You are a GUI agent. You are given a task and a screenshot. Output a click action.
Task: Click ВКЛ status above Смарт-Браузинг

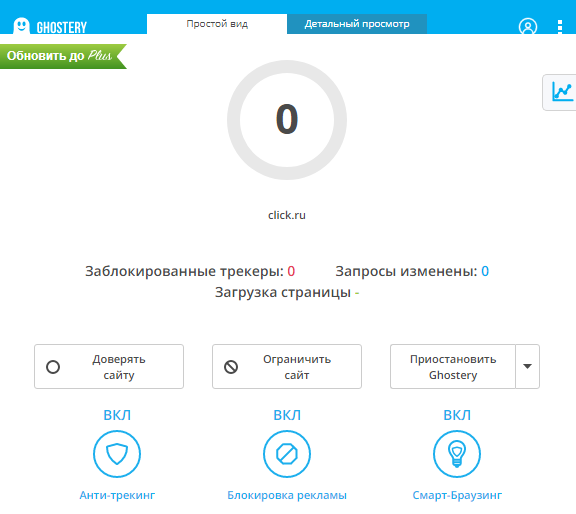click(x=457, y=415)
